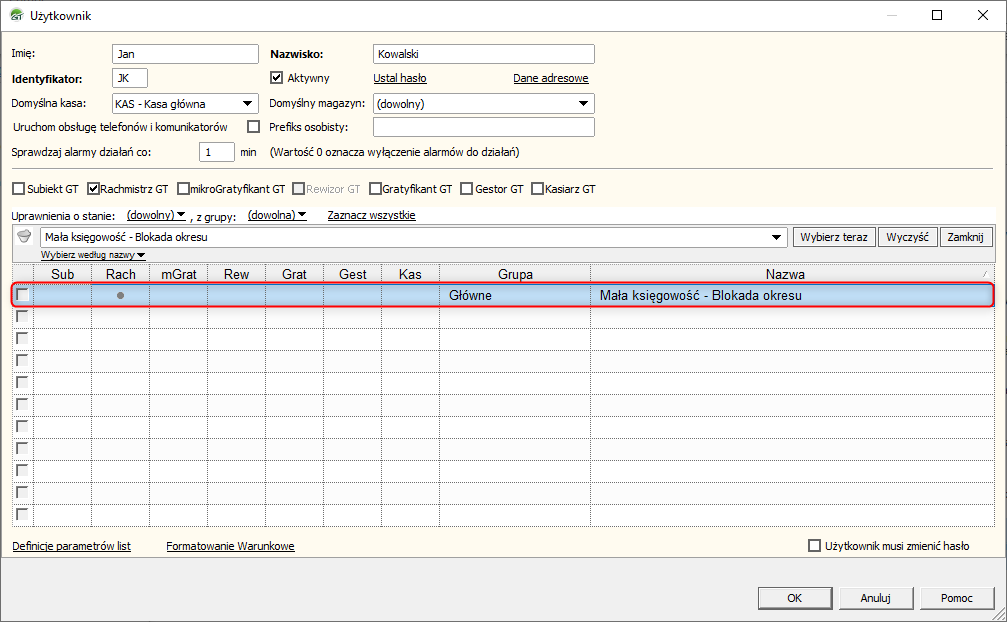
Task: Sort by the Grat column header
Action: click(x=294, y=274)
